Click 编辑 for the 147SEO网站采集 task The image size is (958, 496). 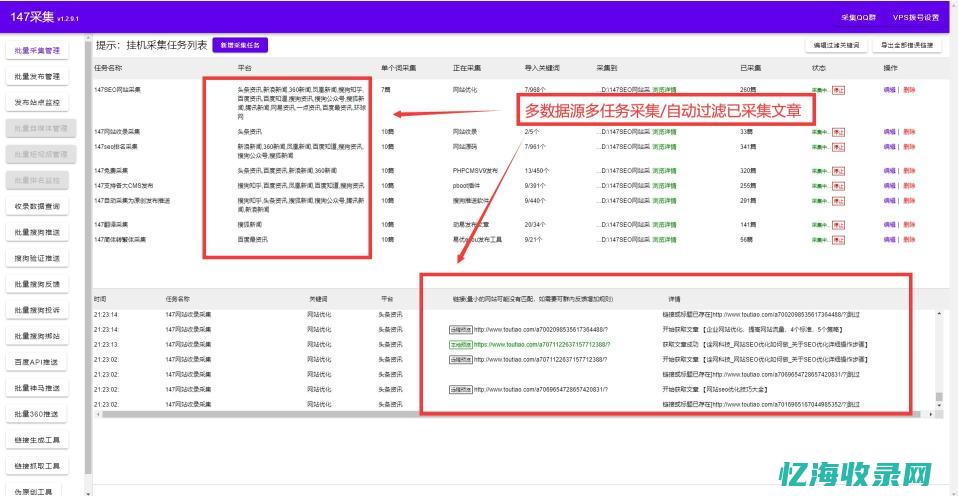pos(889,90)
